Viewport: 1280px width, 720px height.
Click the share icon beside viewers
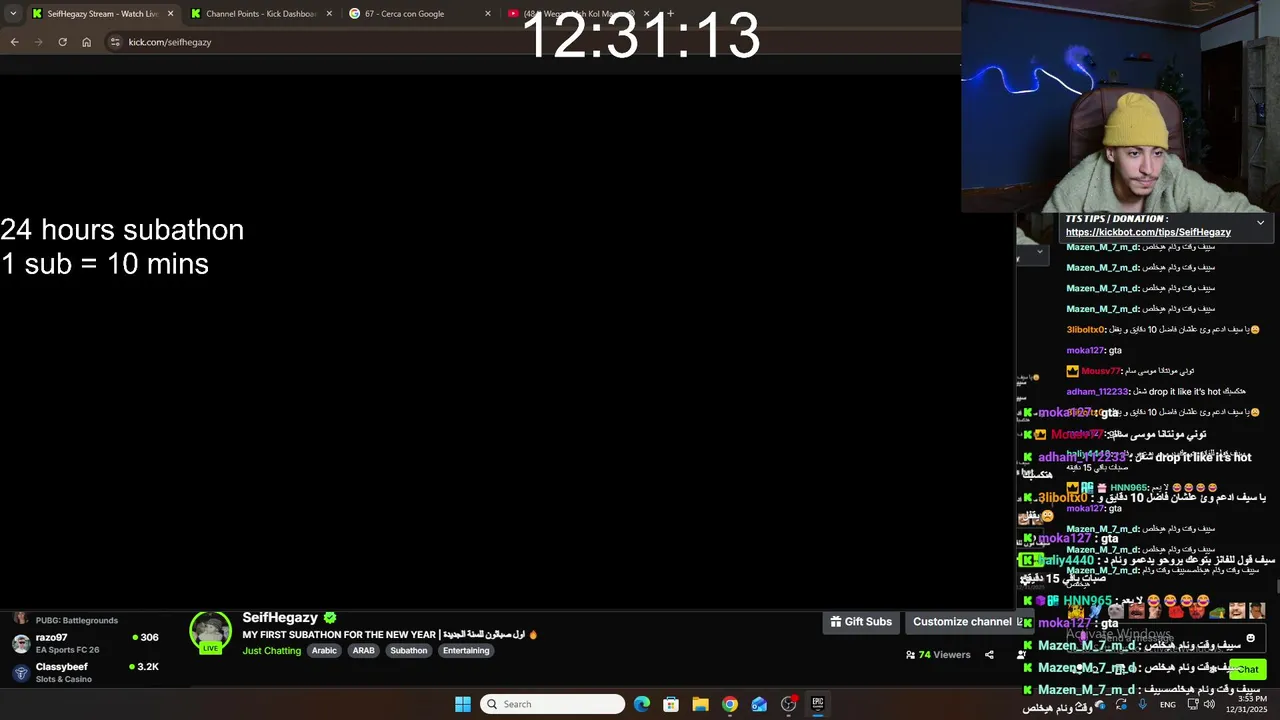pyautogui.click(x=989, y=655)
